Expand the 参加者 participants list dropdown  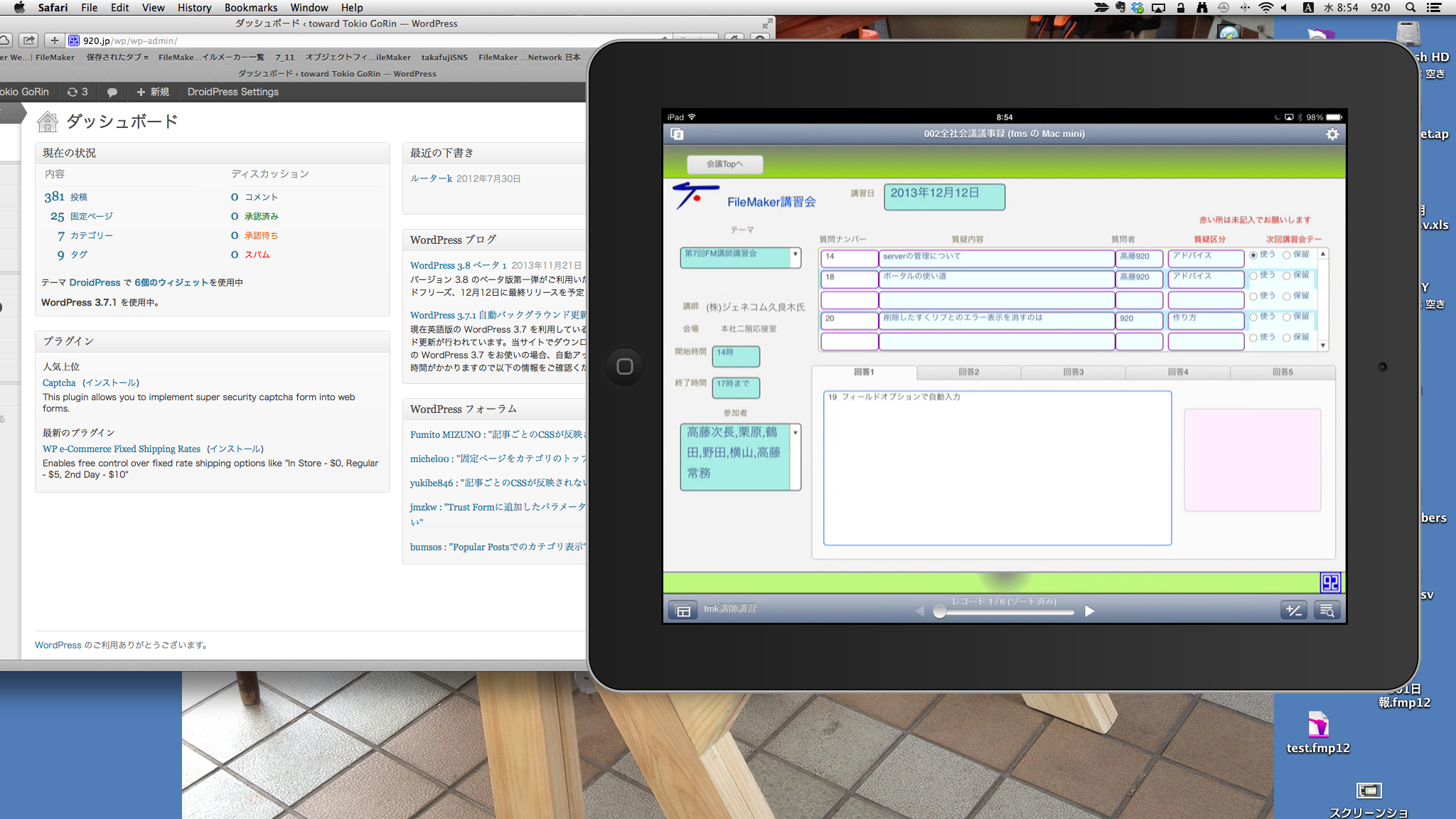coord(796,433)
